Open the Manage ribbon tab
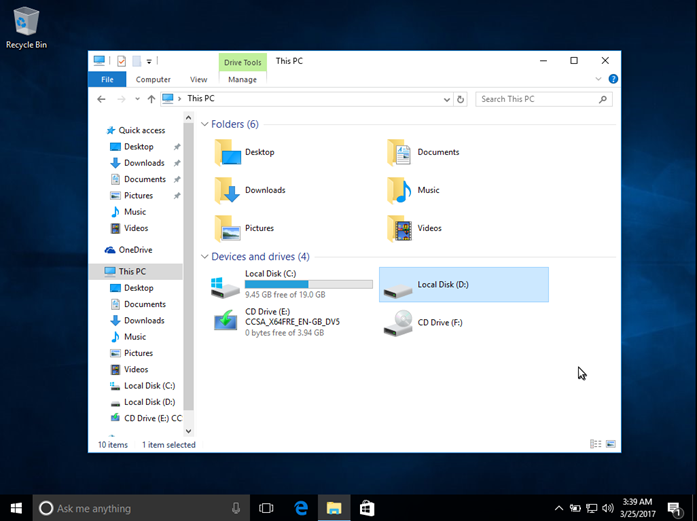 pos(242,79)
